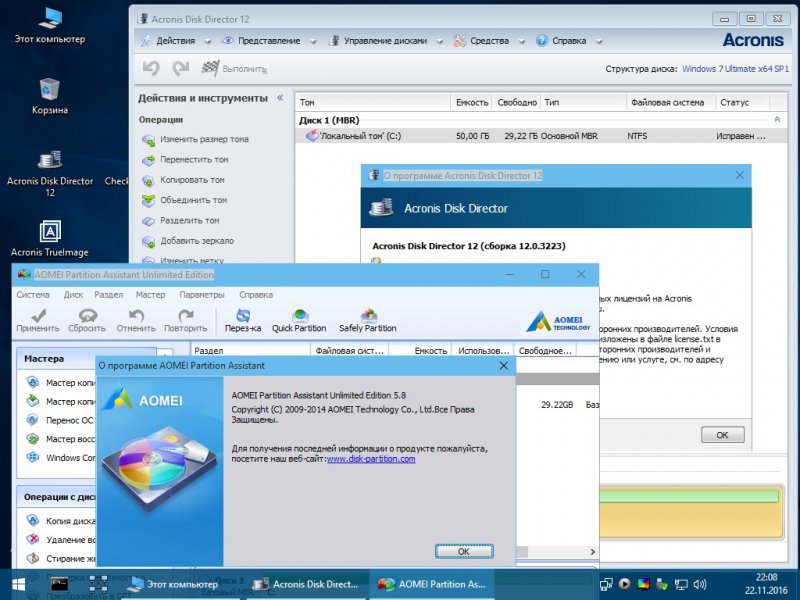
Task: Open the Справка menu in AOMEI
Action: coord(256,295)
